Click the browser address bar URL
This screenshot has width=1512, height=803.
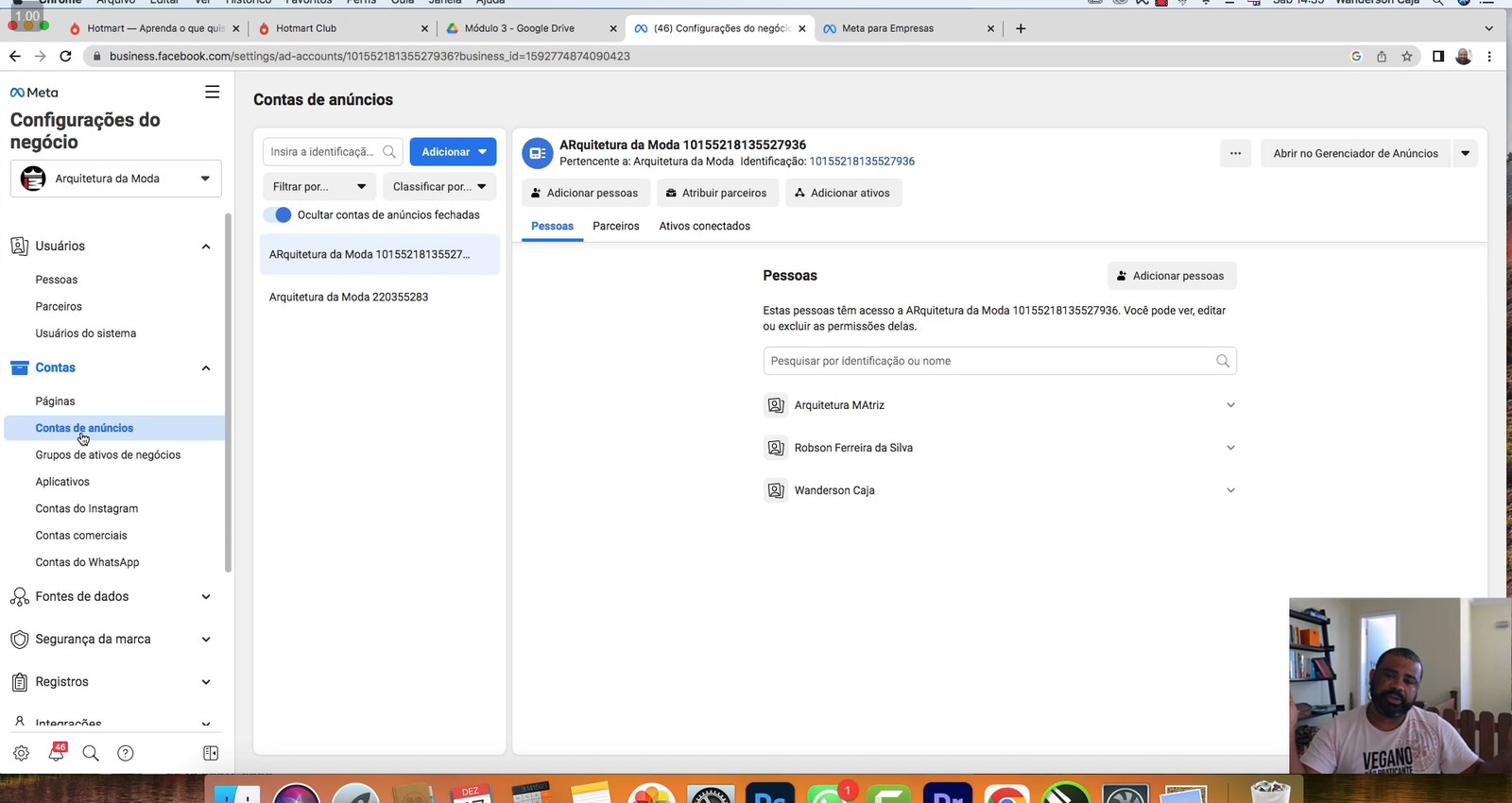point(369,57)
